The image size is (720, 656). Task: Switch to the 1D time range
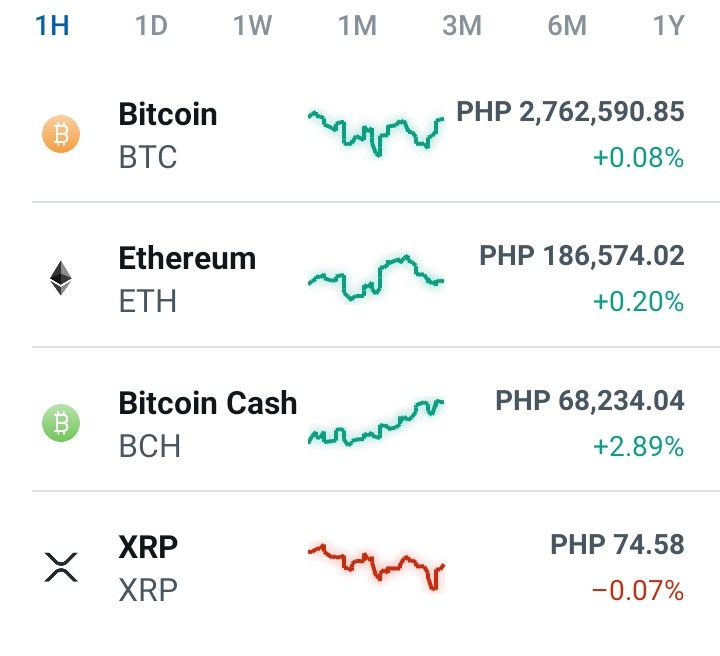click(151, 25)
